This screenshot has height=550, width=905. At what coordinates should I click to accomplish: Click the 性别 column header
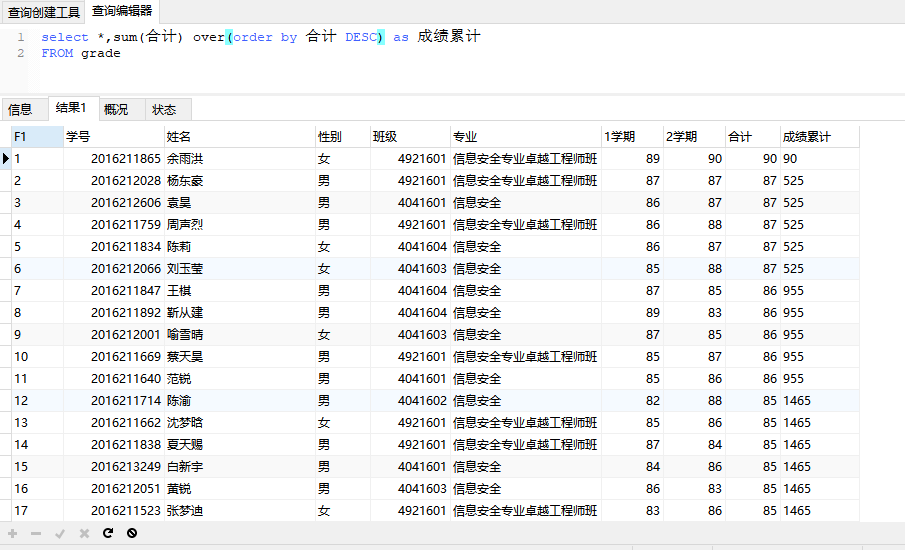(x=343, y=137)
